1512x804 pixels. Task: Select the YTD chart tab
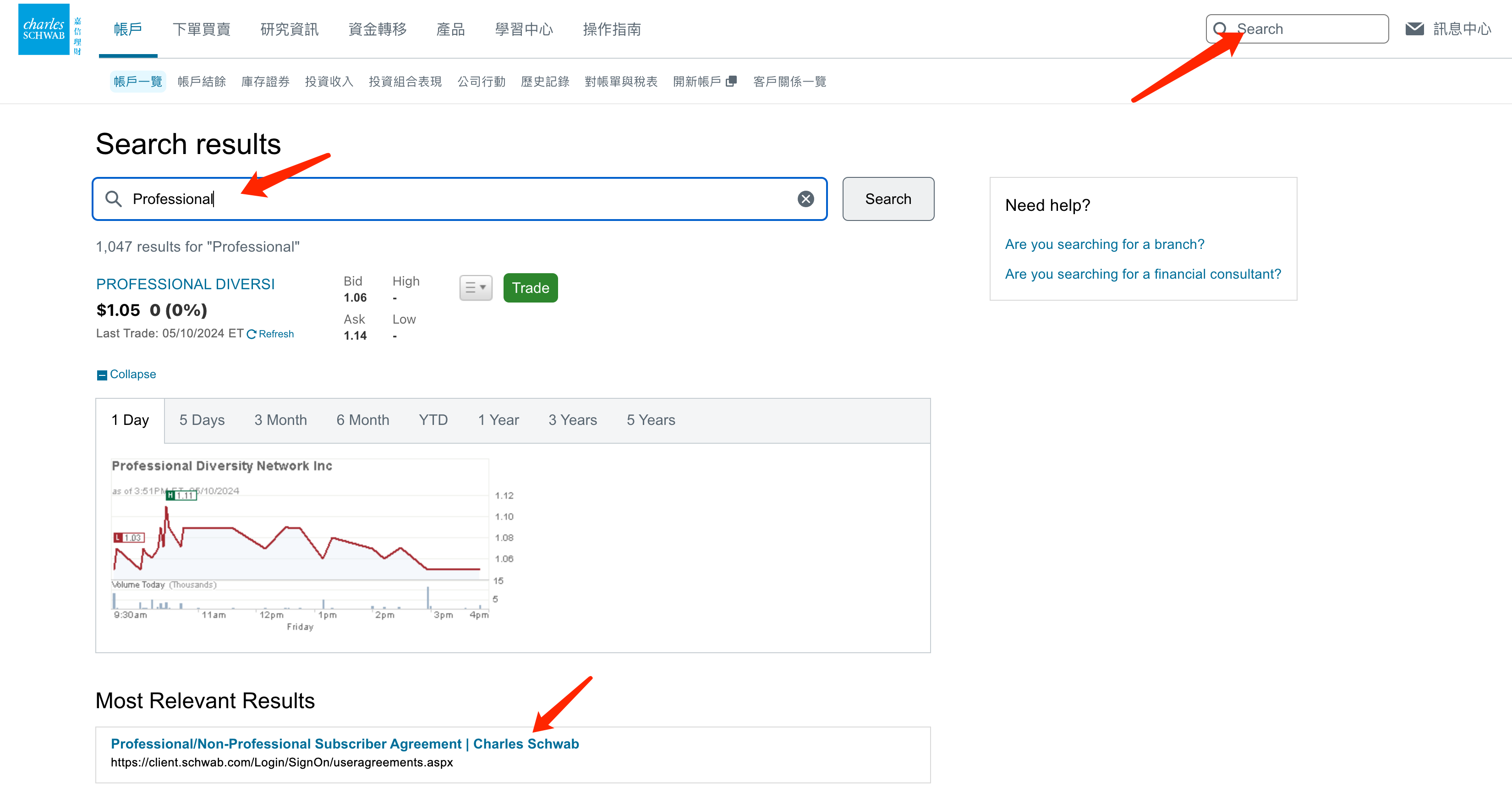point(433,420)
